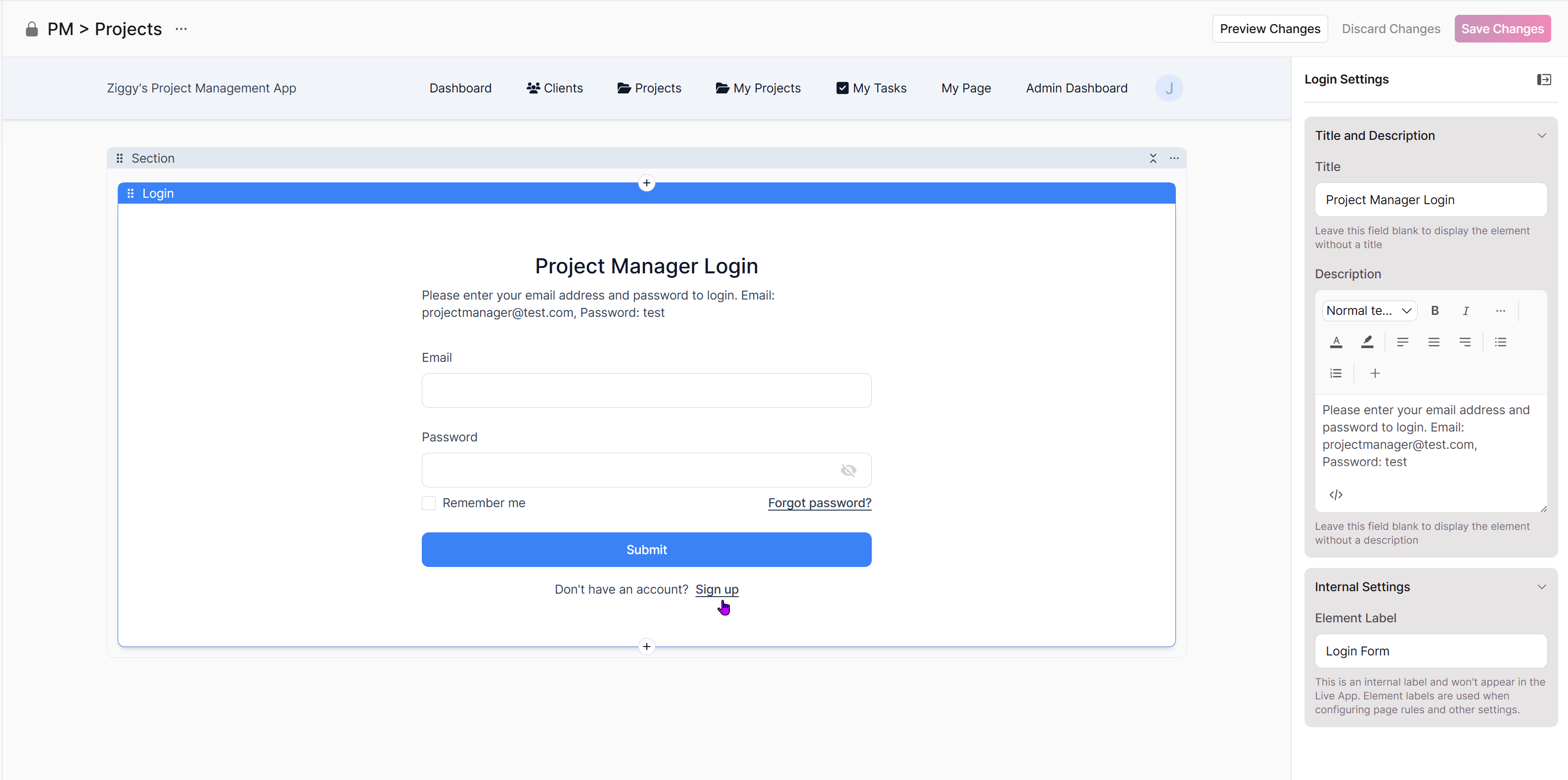Grab the Login element drag handle
This screenshot has width=1568, height=780.
[x=130, y=193]
